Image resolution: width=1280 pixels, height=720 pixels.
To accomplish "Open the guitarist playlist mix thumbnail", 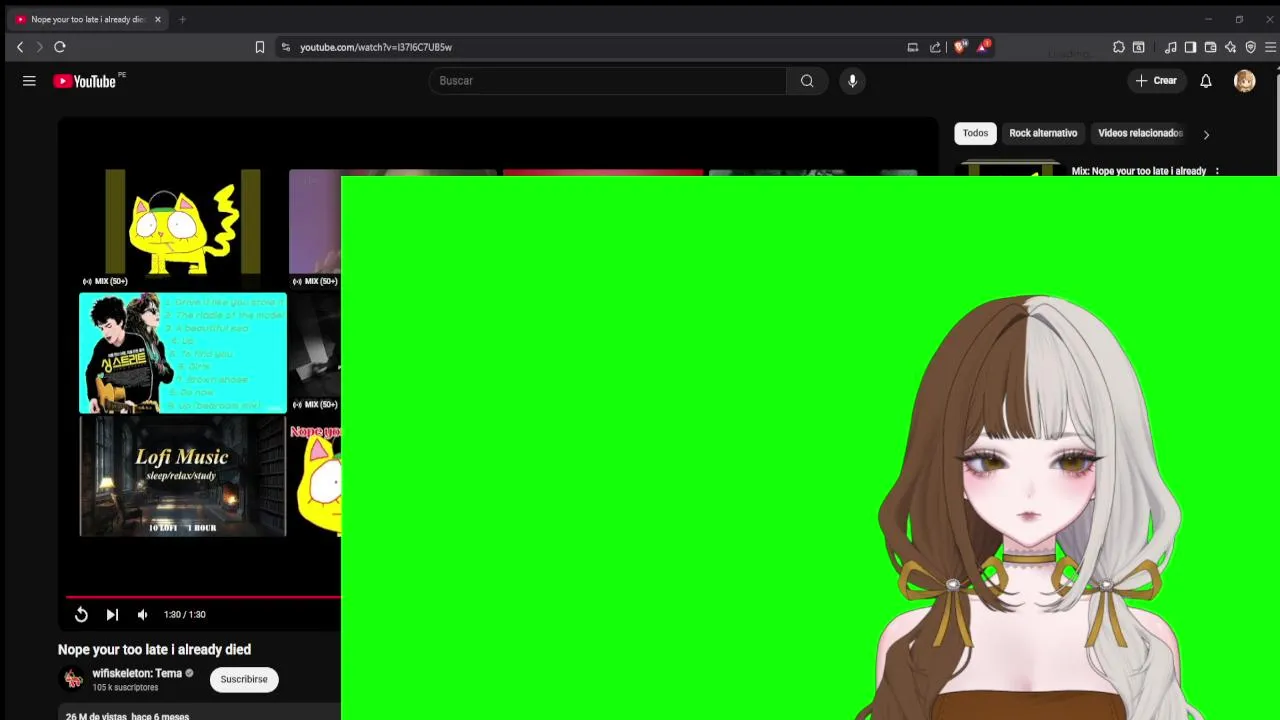I will click(183, 353).
